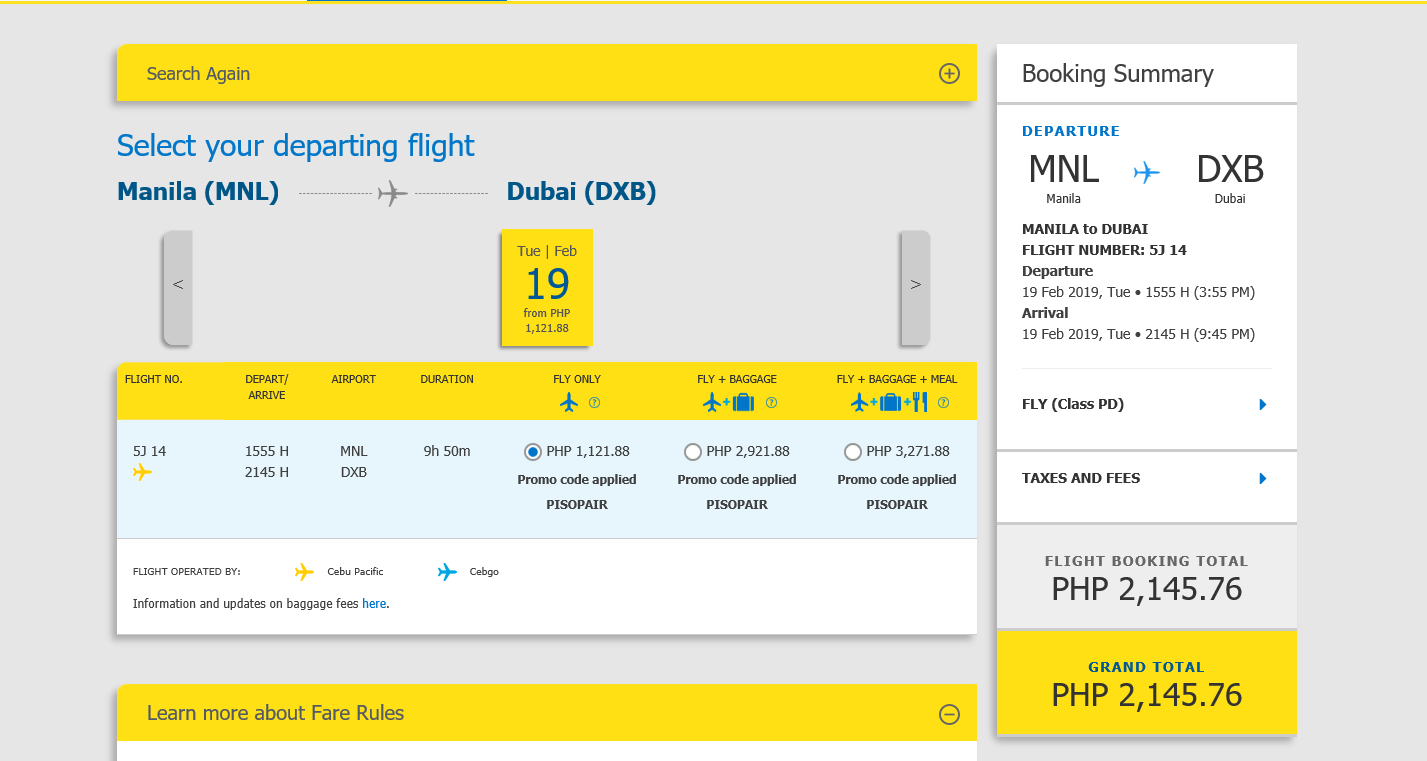The image size is (1427, 761).
Task: Select the Tue Feb 19 date tab
Action: tap(547, 288)
